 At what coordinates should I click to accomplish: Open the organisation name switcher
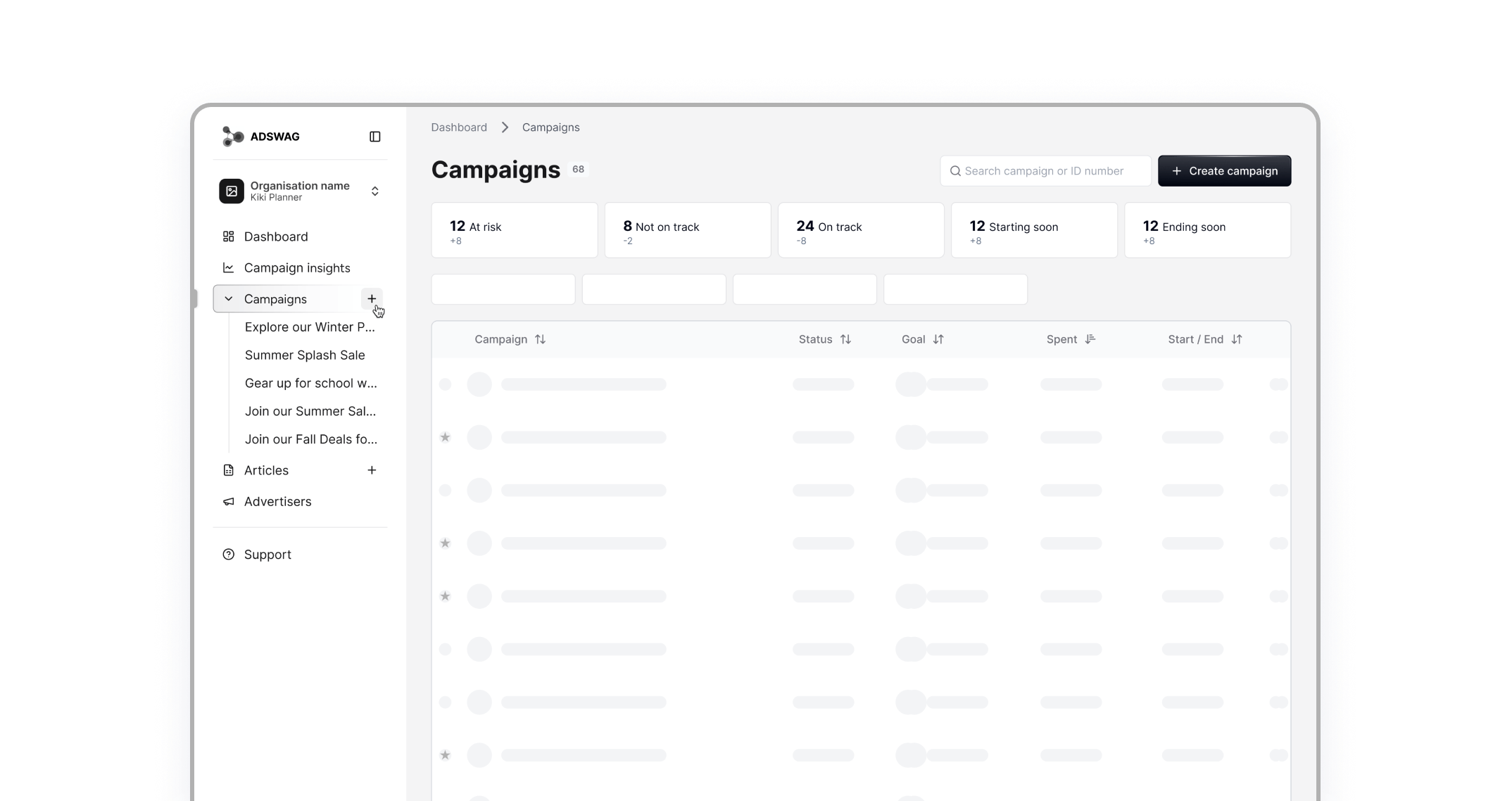click(x=375, y=191)
